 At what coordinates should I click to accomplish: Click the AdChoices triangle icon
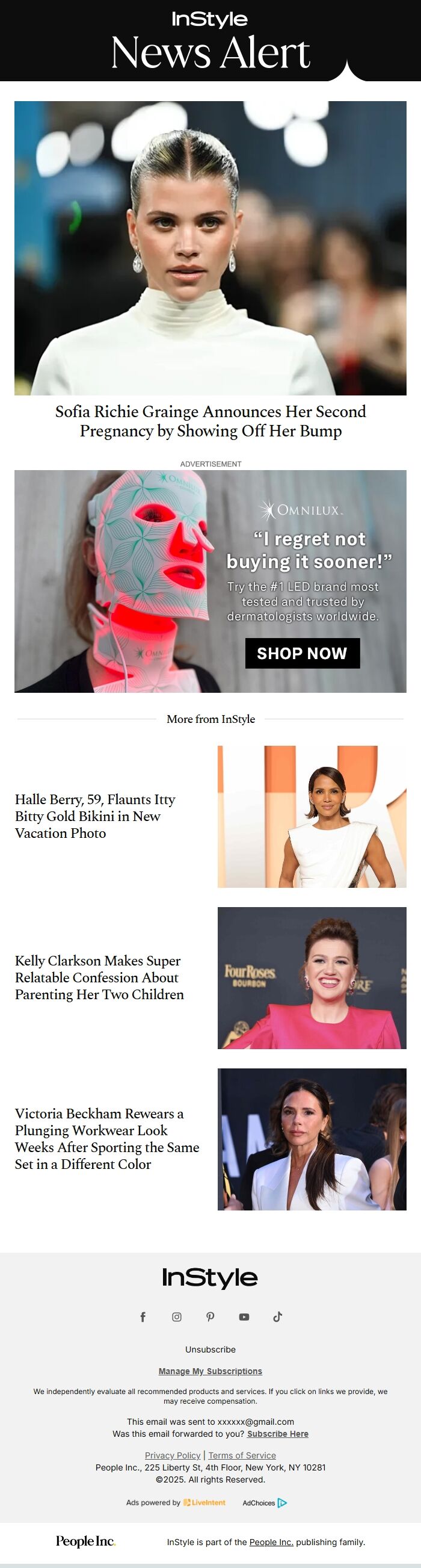pos(282,1503)
